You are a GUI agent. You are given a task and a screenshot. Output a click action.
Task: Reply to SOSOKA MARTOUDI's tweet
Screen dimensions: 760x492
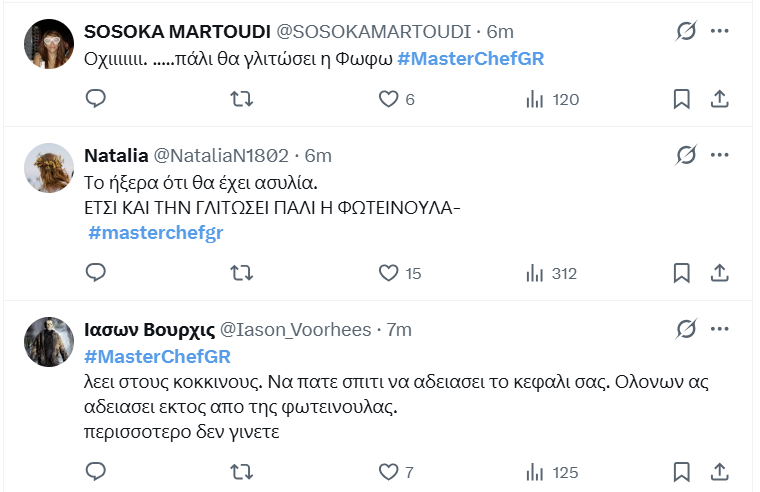tap(96, 99)
